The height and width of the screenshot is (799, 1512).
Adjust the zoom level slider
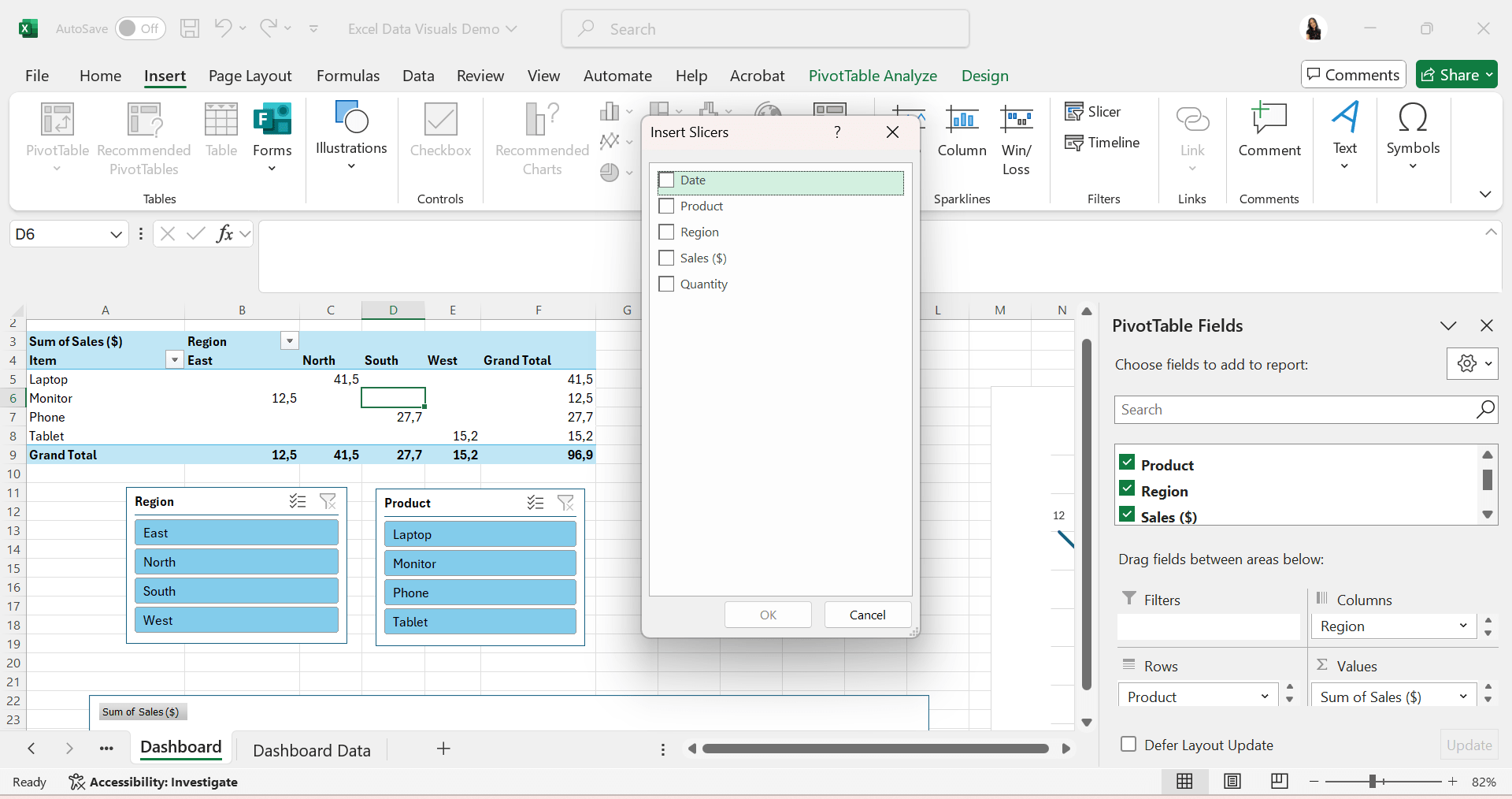click(1373, 781)
